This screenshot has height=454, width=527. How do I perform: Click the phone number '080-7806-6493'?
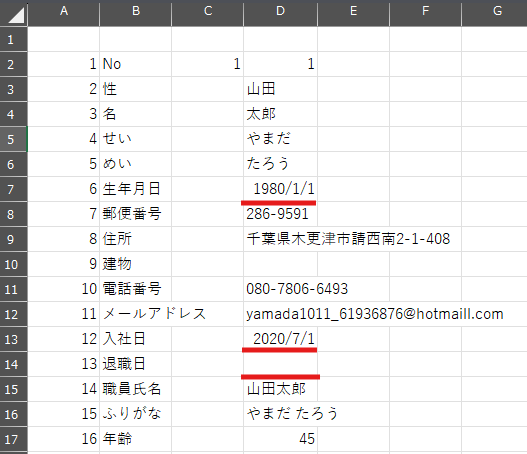pos(297,289)
